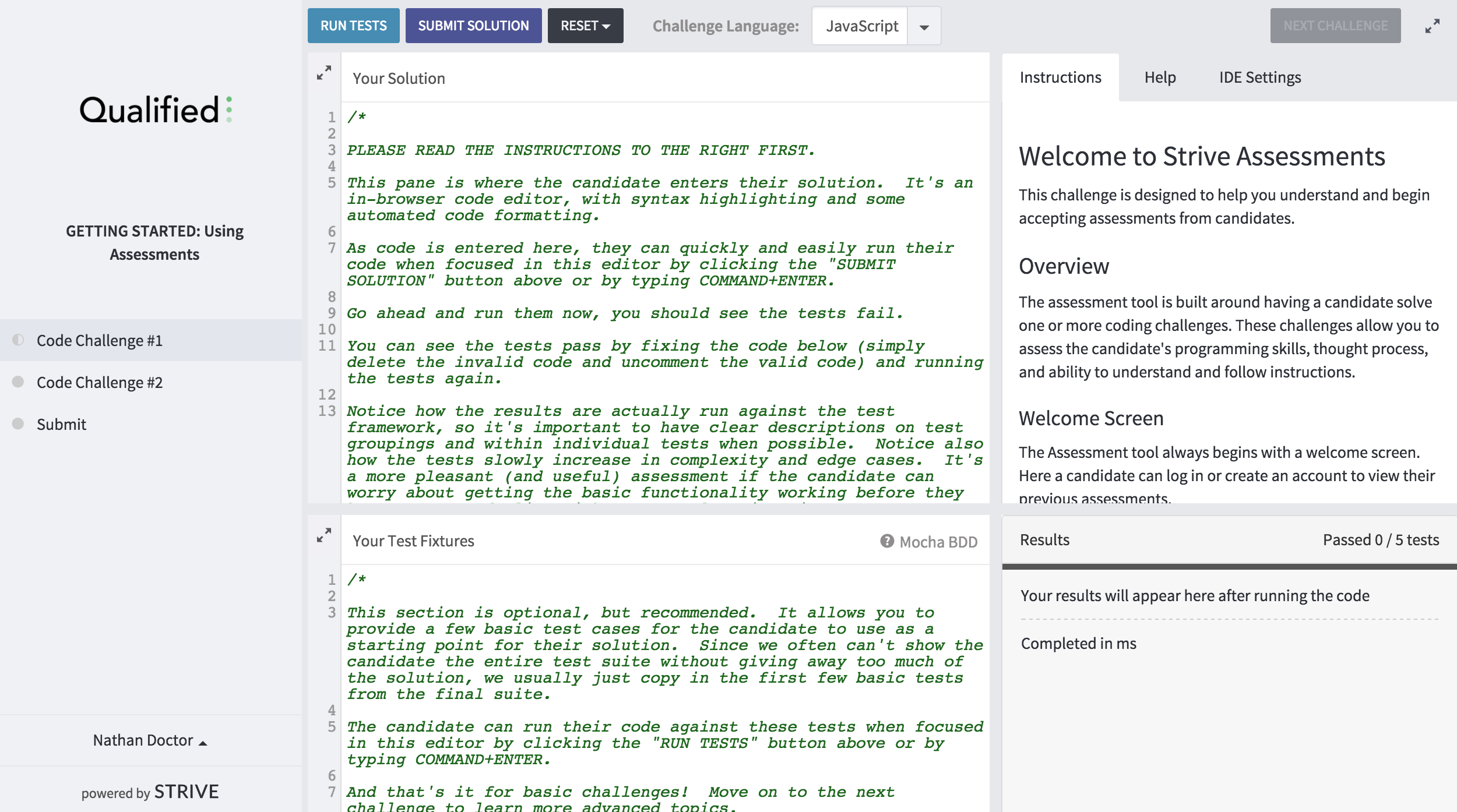
Task: Expand the Your Solution editor pane
Action: coord(323,73)
